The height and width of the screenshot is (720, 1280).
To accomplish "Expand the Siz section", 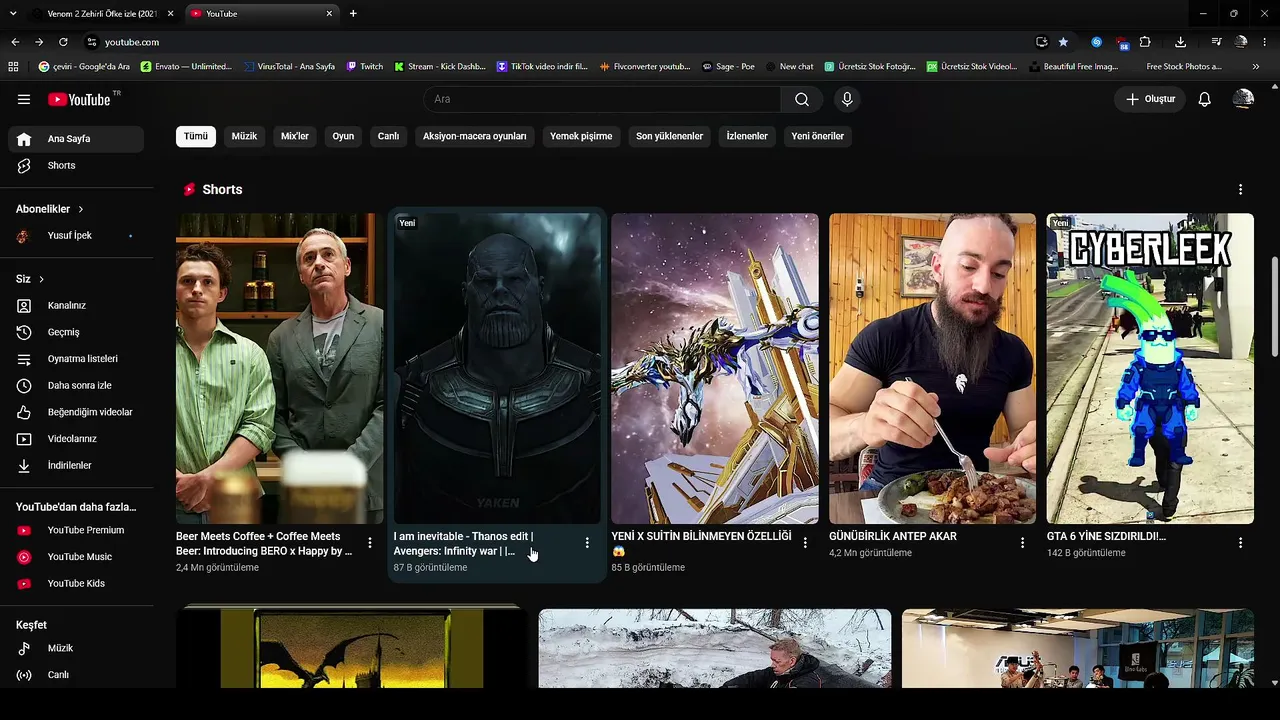I will [x=30, y=279].
